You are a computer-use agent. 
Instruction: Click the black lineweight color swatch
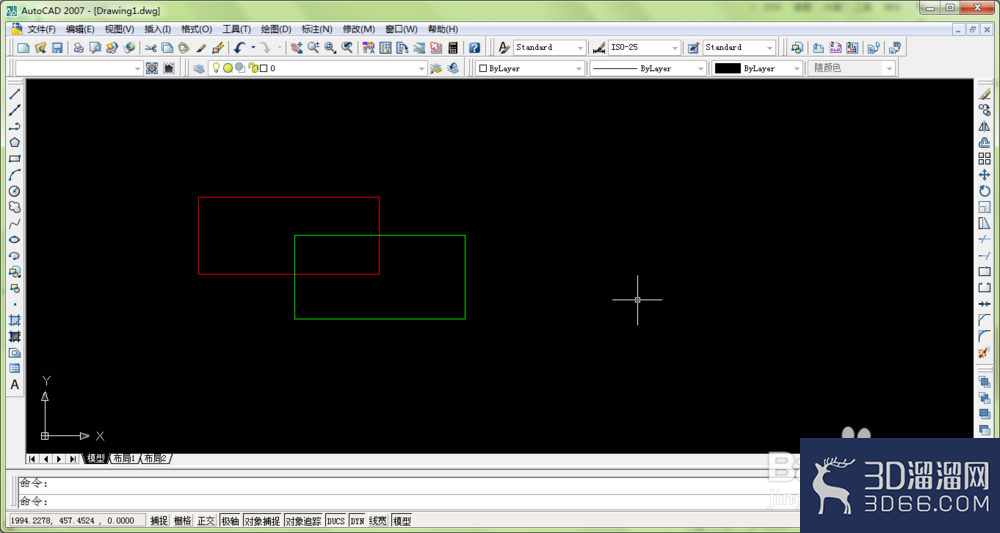point(728,68)
